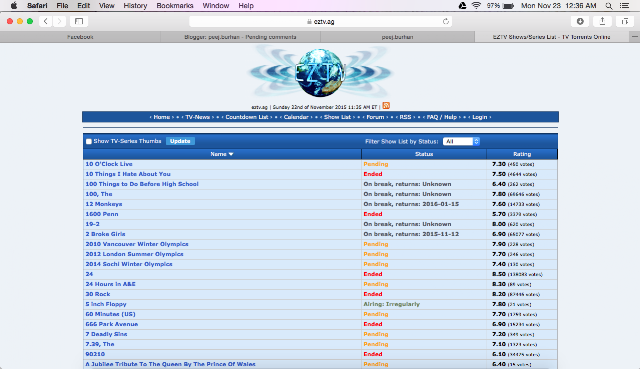The height and width of the screenshot is (369, 640).
Task: Open the FAQ / Help nav link
Action: coord(442,117)
